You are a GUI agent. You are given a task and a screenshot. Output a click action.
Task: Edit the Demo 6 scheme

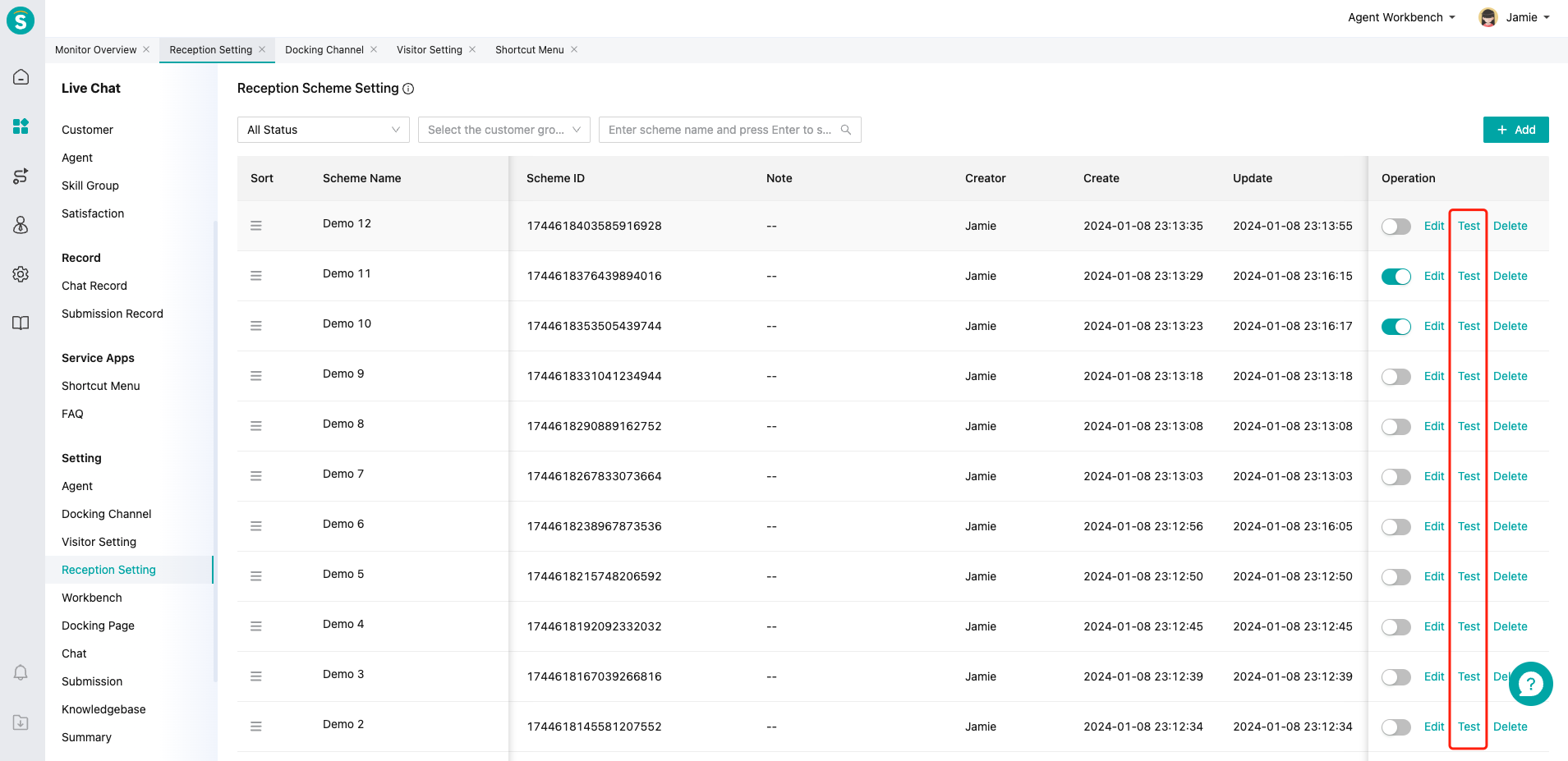[1434, 526]
